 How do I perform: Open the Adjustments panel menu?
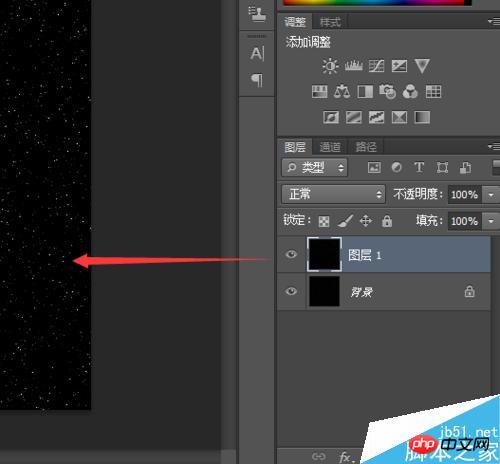[x=493, y=22]
